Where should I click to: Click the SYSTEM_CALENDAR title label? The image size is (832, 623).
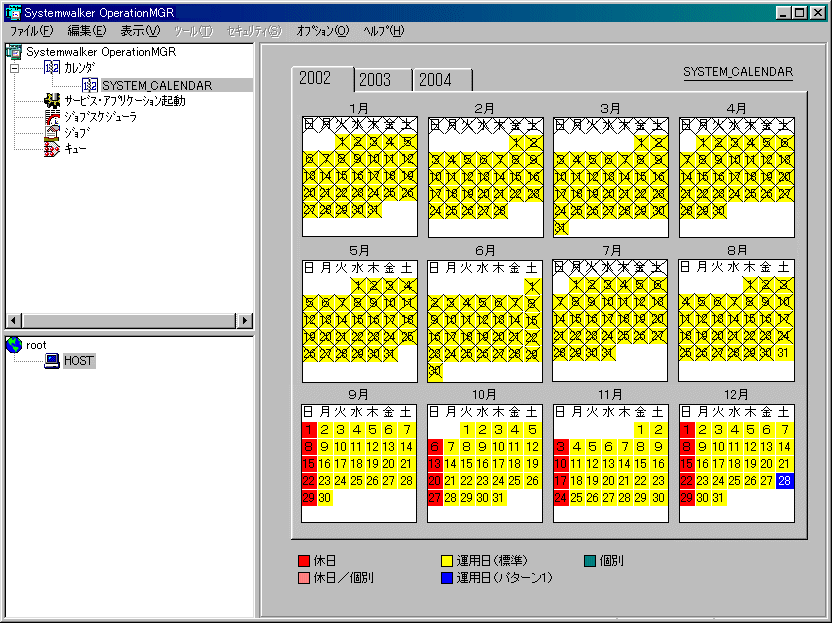pyautogui.click(x=738, y=72)
